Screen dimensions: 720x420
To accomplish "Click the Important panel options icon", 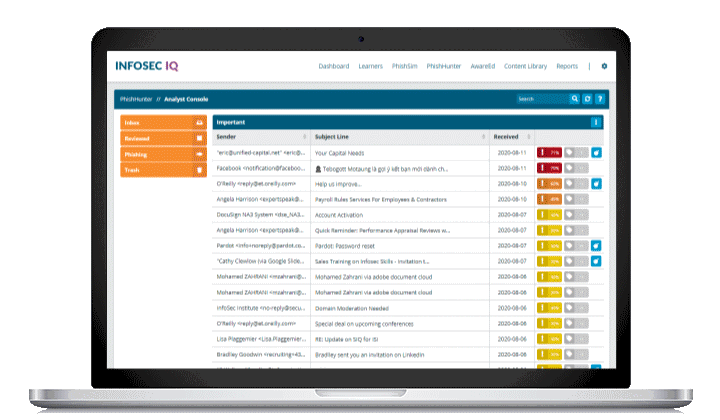I will (x=596, y=122).
